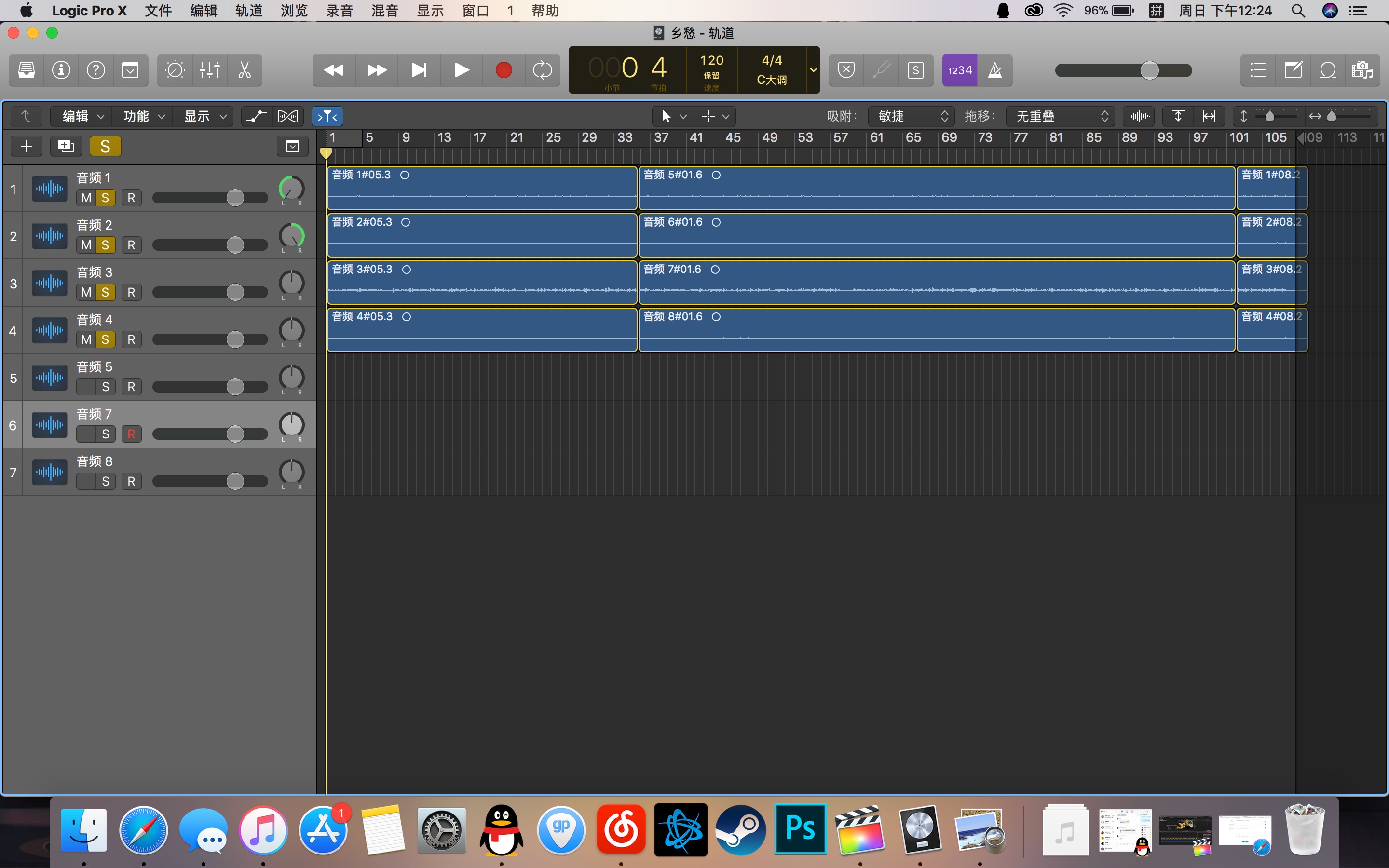Open the Mixer faders icon
Image resolution: width=1389 pixels, height=868 pixels.
(x=209, y=70)
